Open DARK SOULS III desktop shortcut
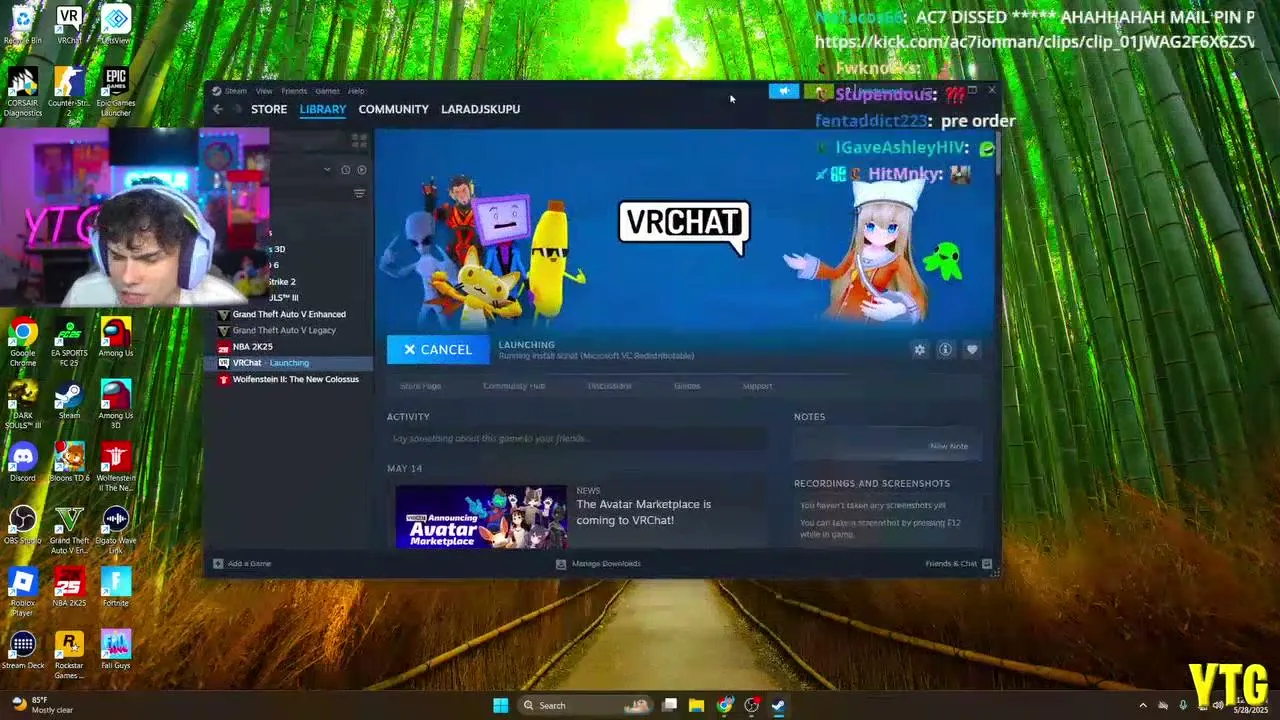This screenshot has width=1280, height=720. (x=23, y=405)
